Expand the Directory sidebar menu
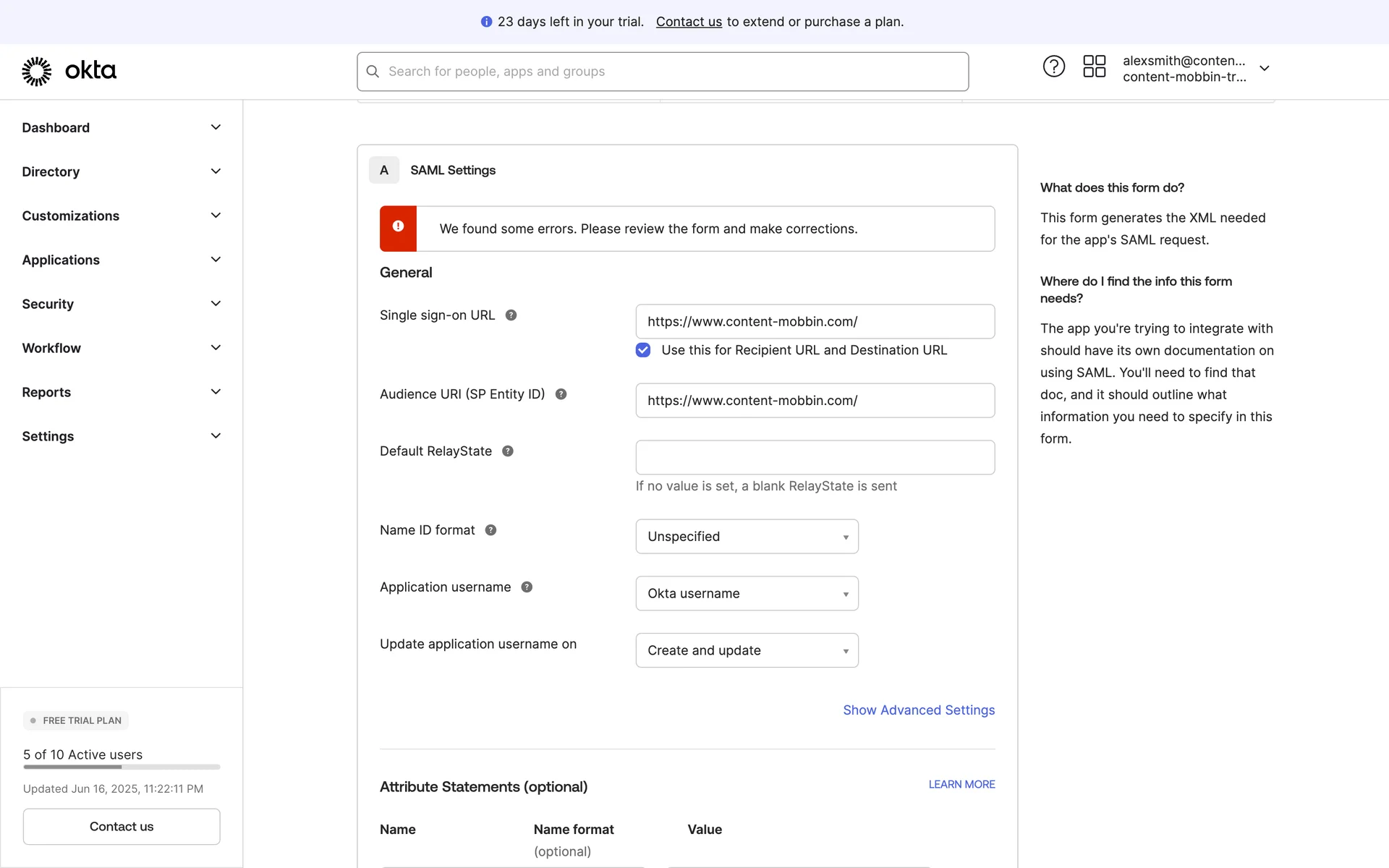This screenshot has width=1389, height=868. [x=121, y=171]
